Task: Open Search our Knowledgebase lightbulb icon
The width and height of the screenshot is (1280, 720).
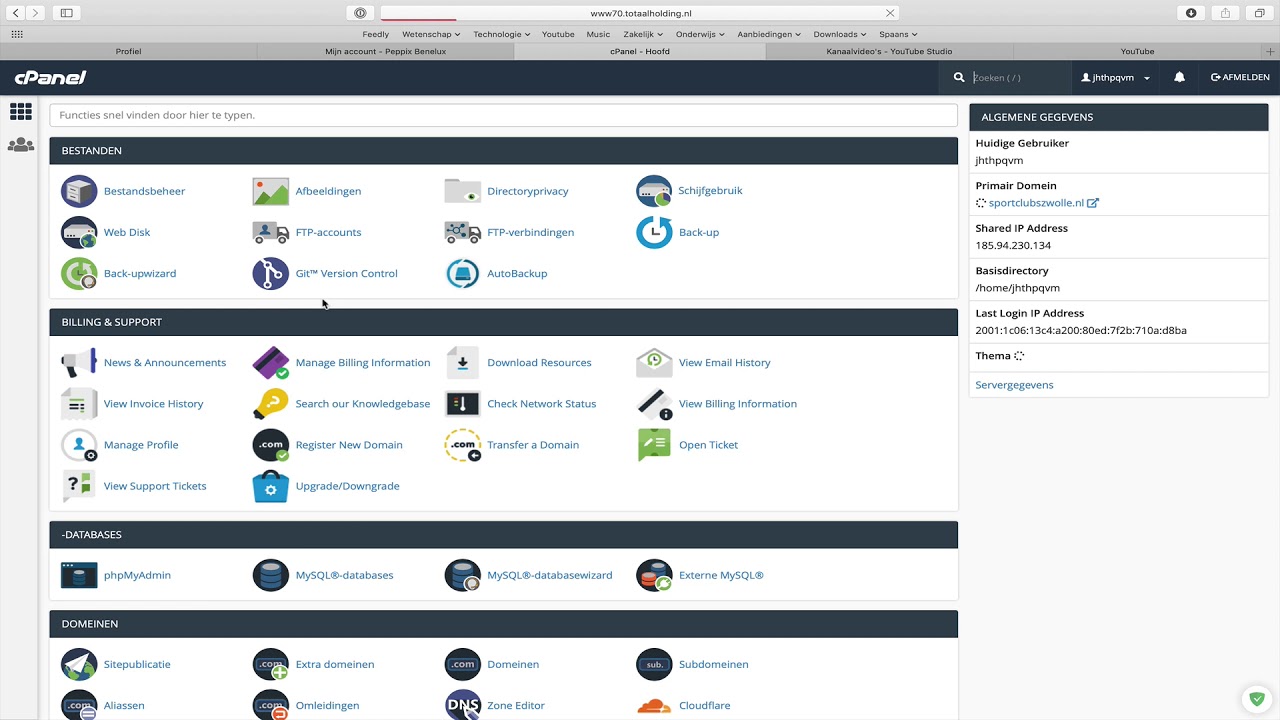Action: pyautogui.click(x=271, y=404)
